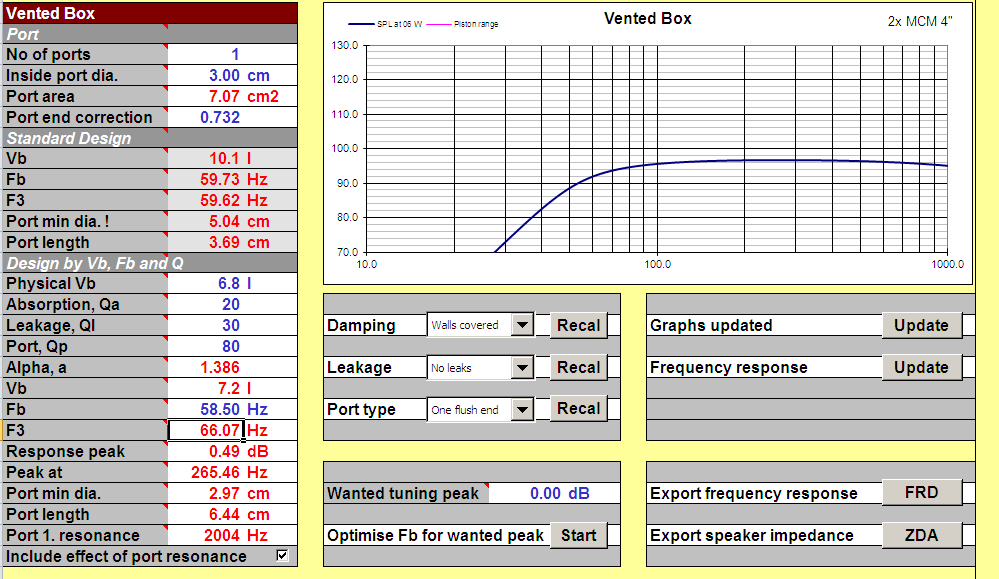Select Peak at 265.46 Hz cell
Image resolution: width=999 pixels, height=579 pixels.
pyautogui.click(x=233, y=472)
